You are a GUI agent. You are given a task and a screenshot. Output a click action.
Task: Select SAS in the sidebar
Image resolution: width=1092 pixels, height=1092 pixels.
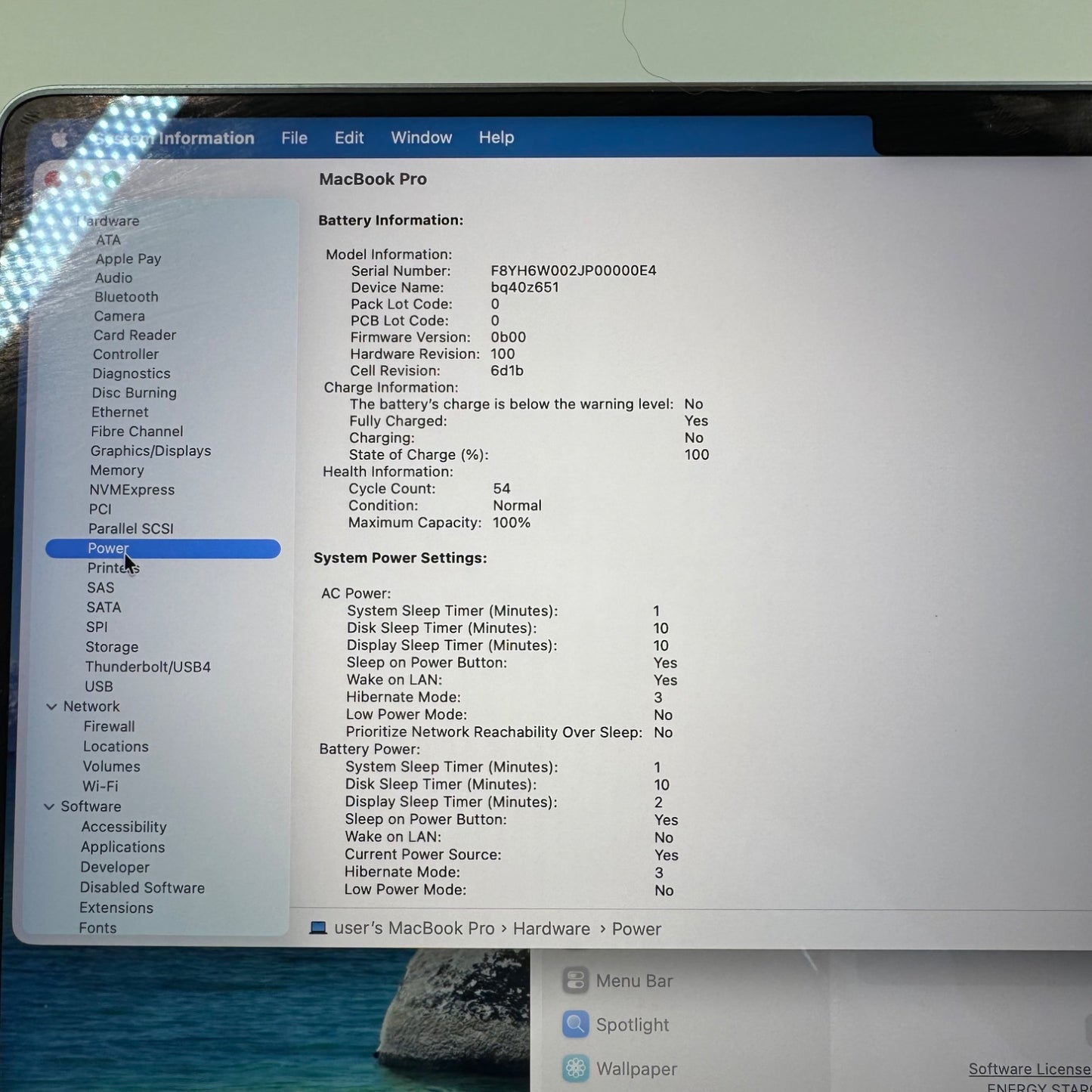point(101,587)
